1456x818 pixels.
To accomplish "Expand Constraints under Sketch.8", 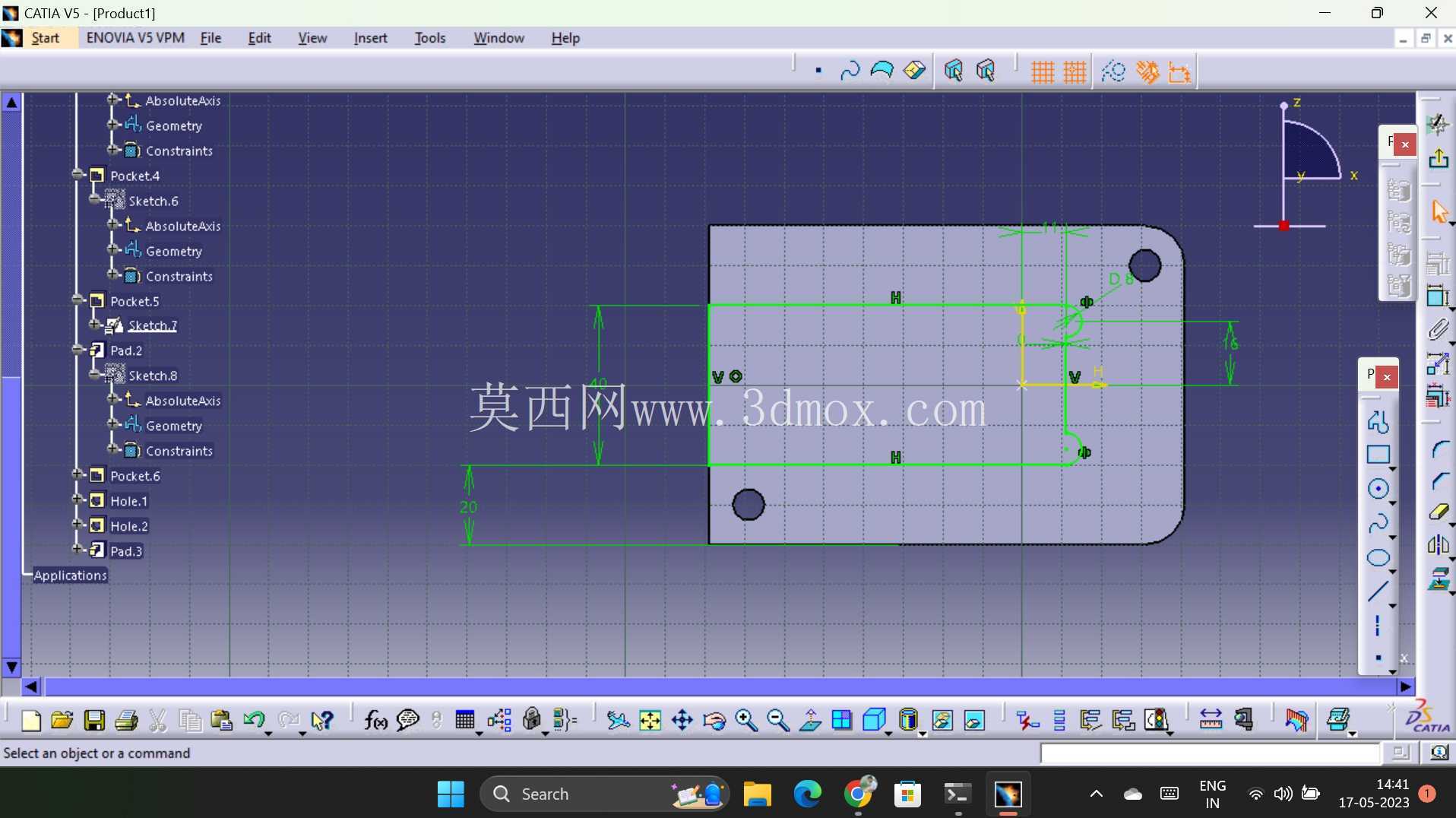I will (x=112, y=449).
